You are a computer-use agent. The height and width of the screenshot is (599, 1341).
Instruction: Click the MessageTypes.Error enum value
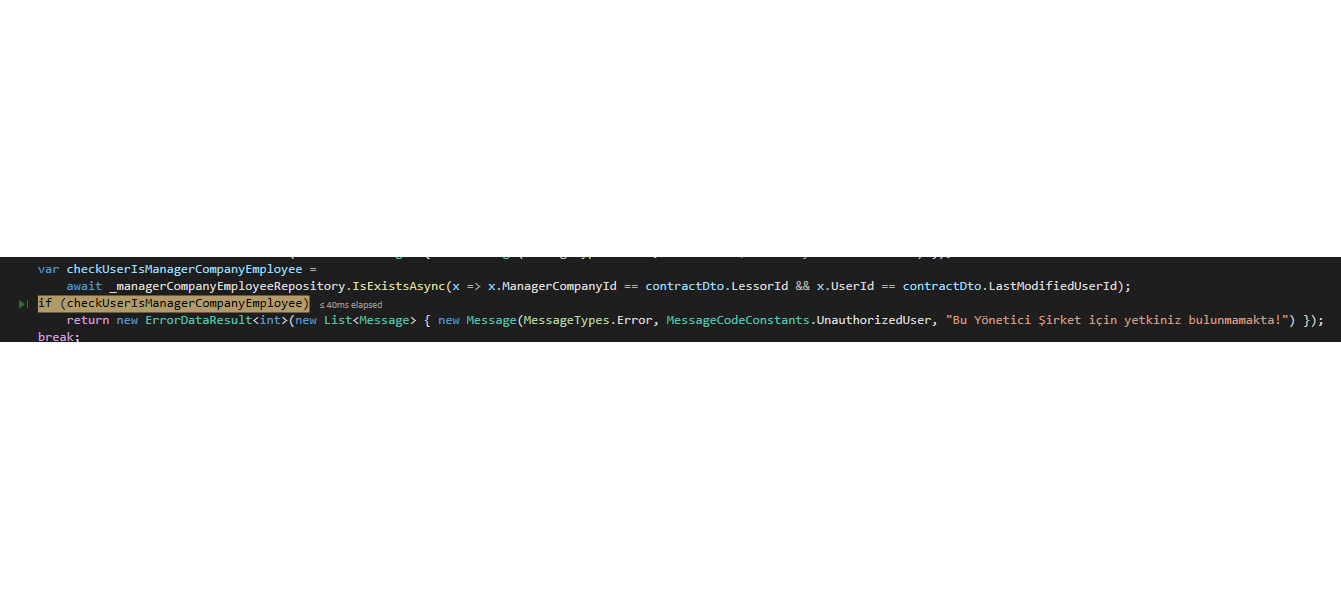point(588,320)
